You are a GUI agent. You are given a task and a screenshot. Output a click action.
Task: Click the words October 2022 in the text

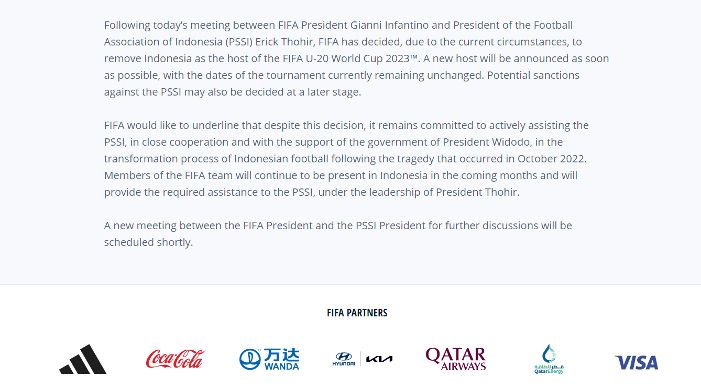[551, 159]
